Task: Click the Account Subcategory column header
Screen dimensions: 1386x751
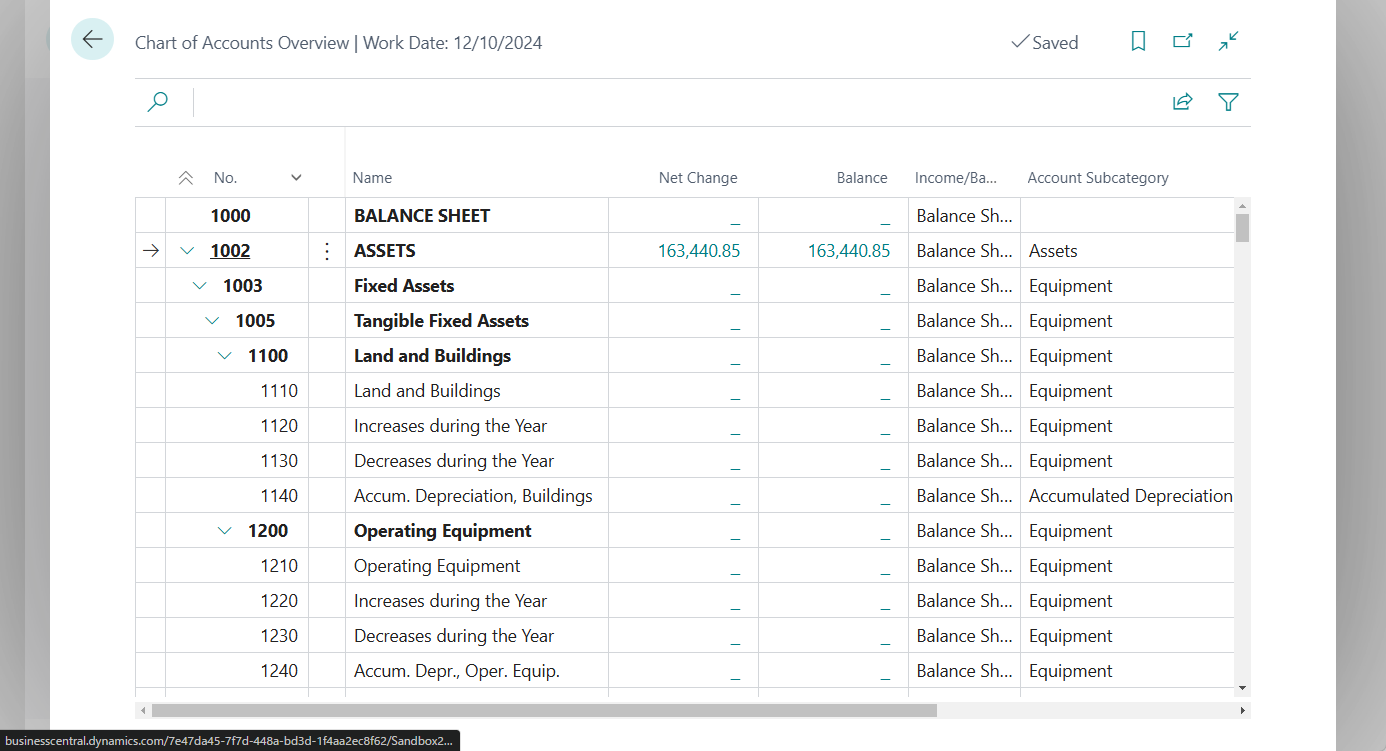Action: (1097, 177)
